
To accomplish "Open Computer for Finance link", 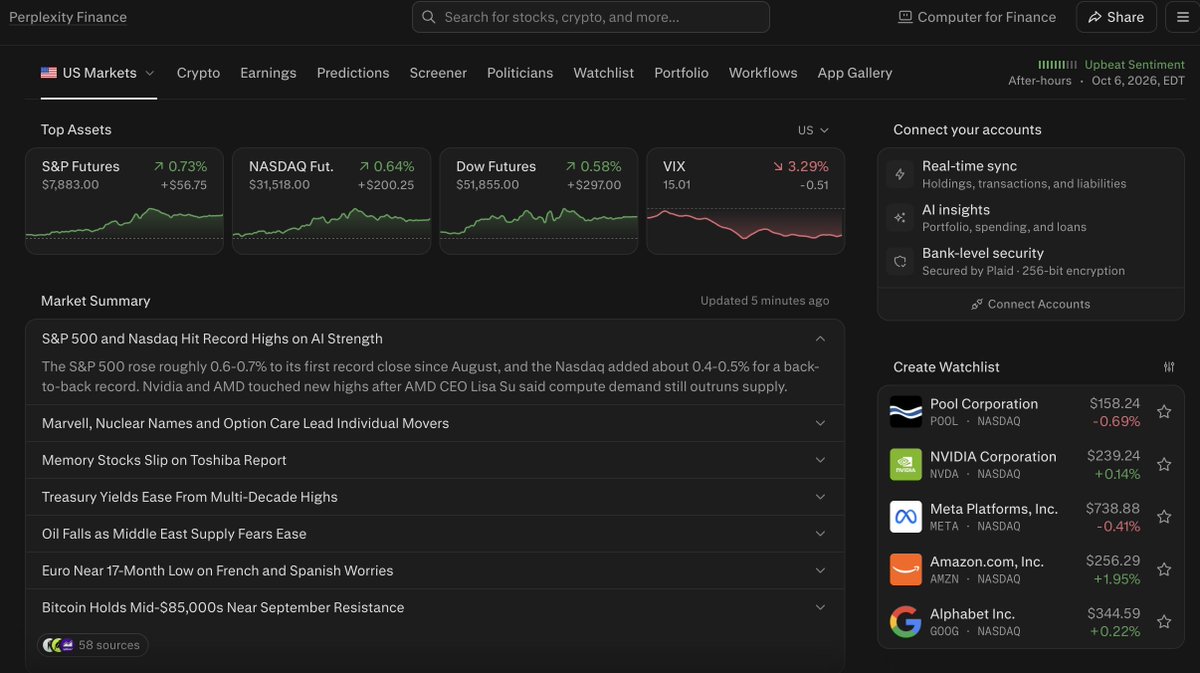I will [x=977, y=17].
